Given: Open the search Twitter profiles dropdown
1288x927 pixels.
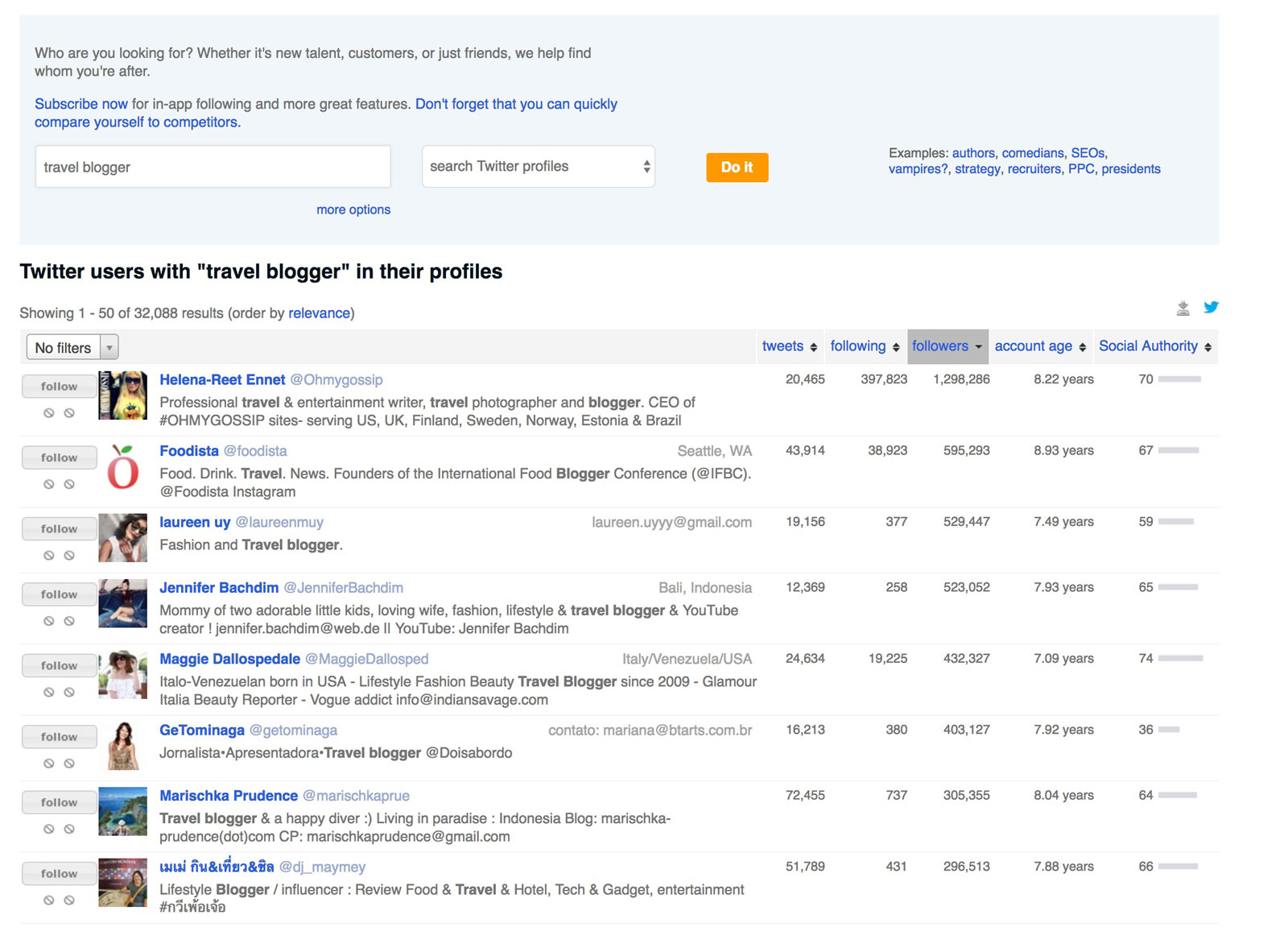Looking at the screenshot, I should 538,167.
